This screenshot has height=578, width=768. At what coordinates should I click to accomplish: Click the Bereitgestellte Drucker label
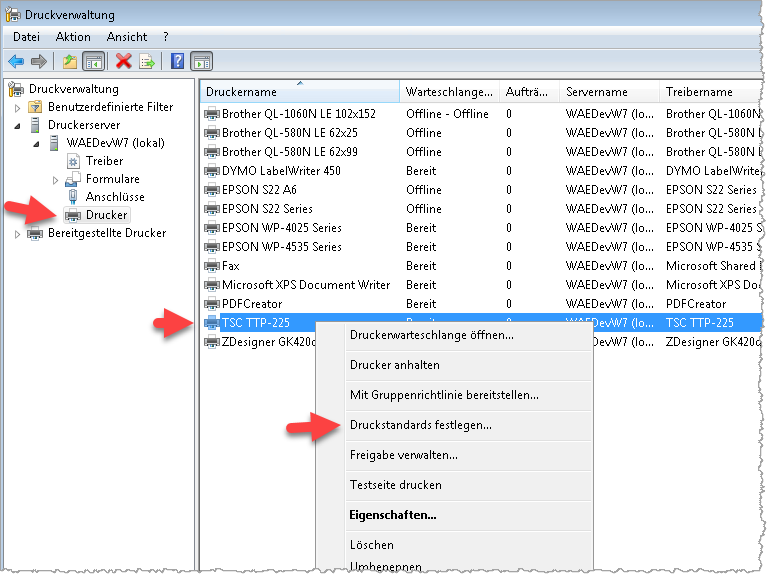click(107, 233)
